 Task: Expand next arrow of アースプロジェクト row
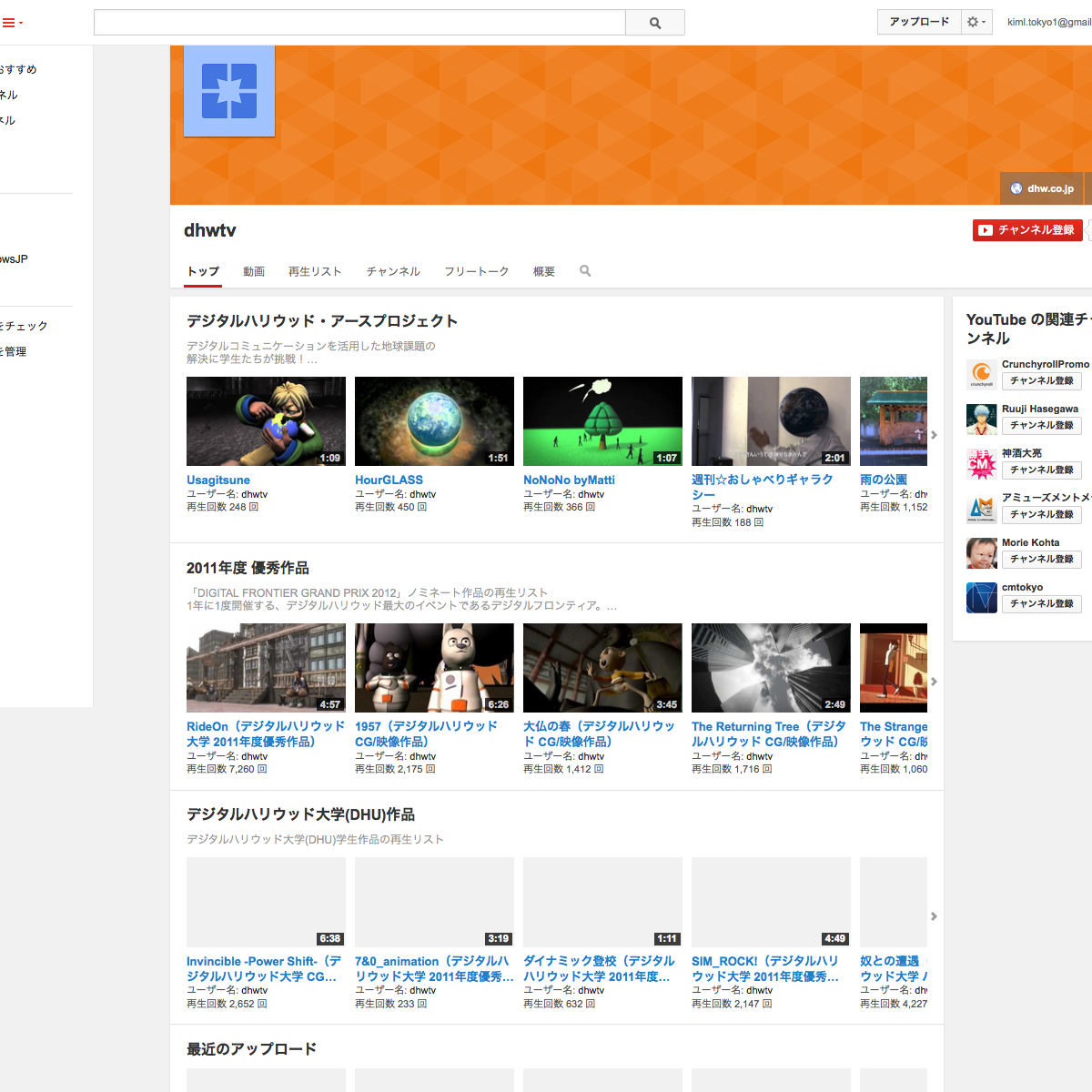(x=934, y=435)
